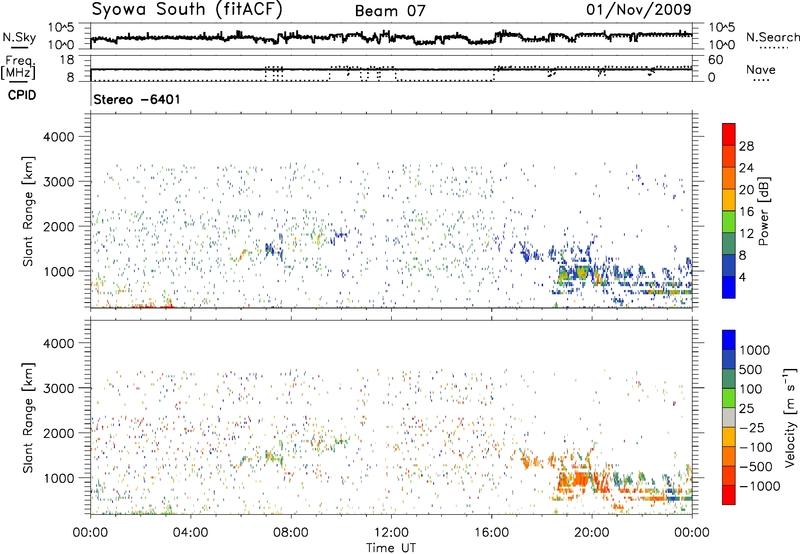This screenshot has width=800, height=554.
Task: Click the '4' label on Power color bar
Action: click(x=742, y=278)
